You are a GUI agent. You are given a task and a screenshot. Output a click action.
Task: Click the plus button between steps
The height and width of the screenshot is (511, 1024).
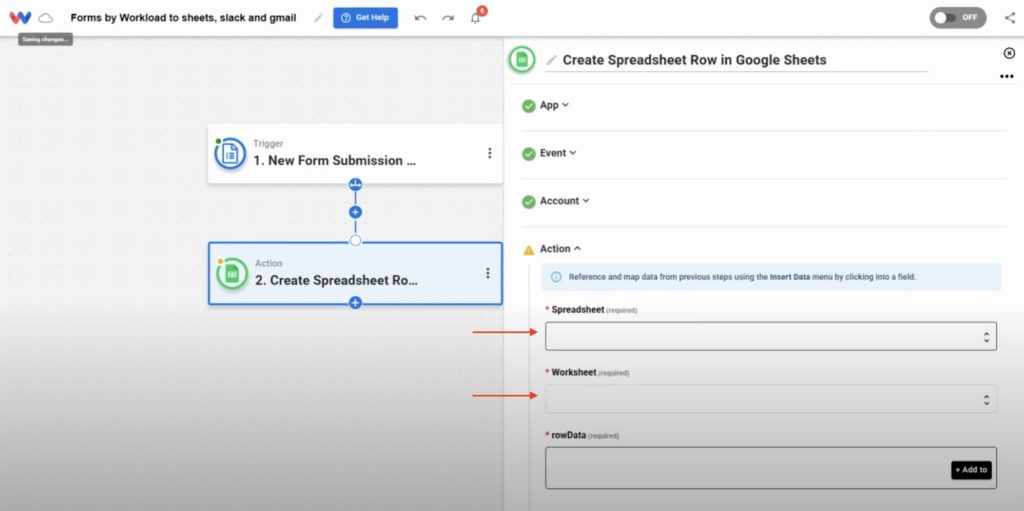click(x=355, y=212)
